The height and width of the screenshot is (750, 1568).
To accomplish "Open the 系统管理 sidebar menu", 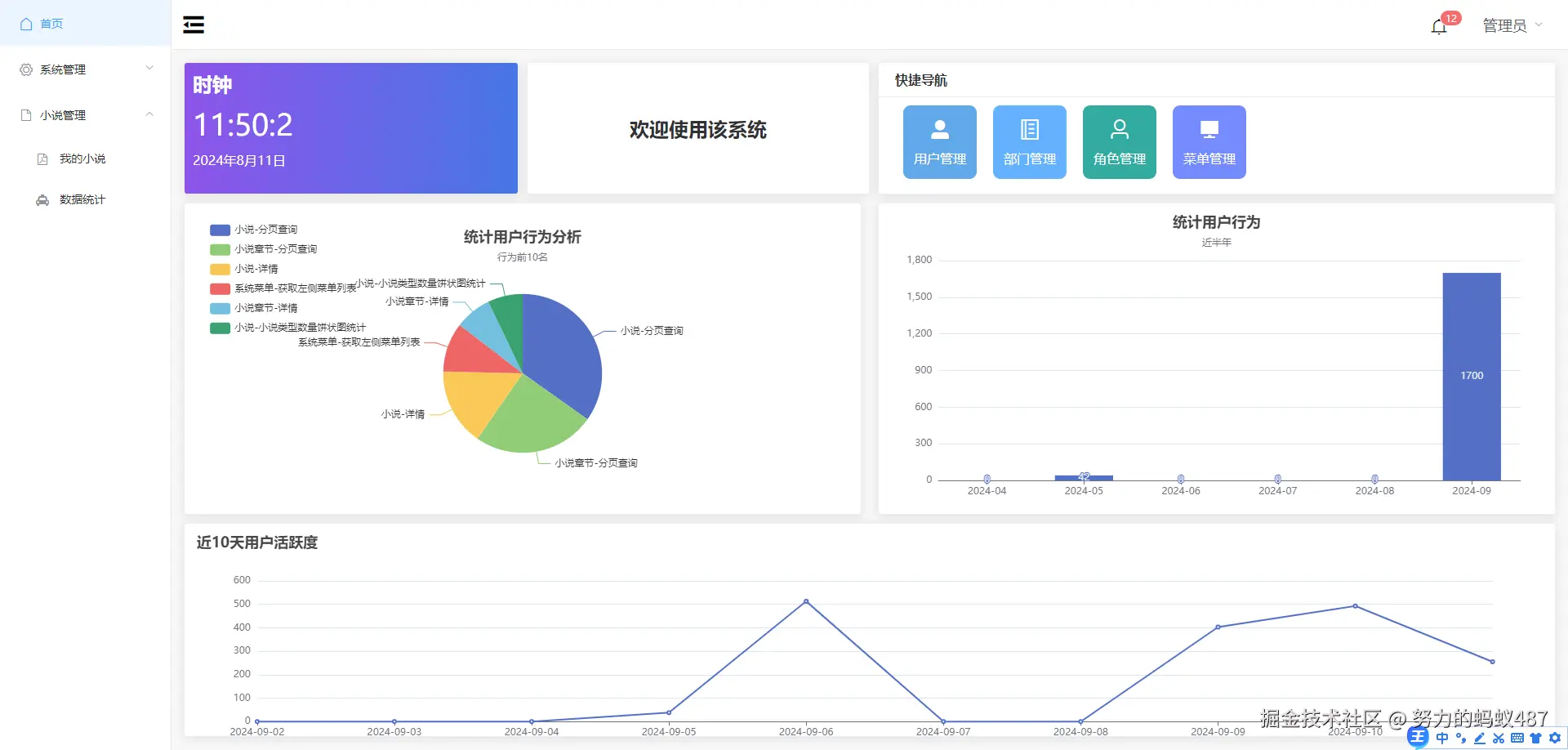I will click(85, 69).
